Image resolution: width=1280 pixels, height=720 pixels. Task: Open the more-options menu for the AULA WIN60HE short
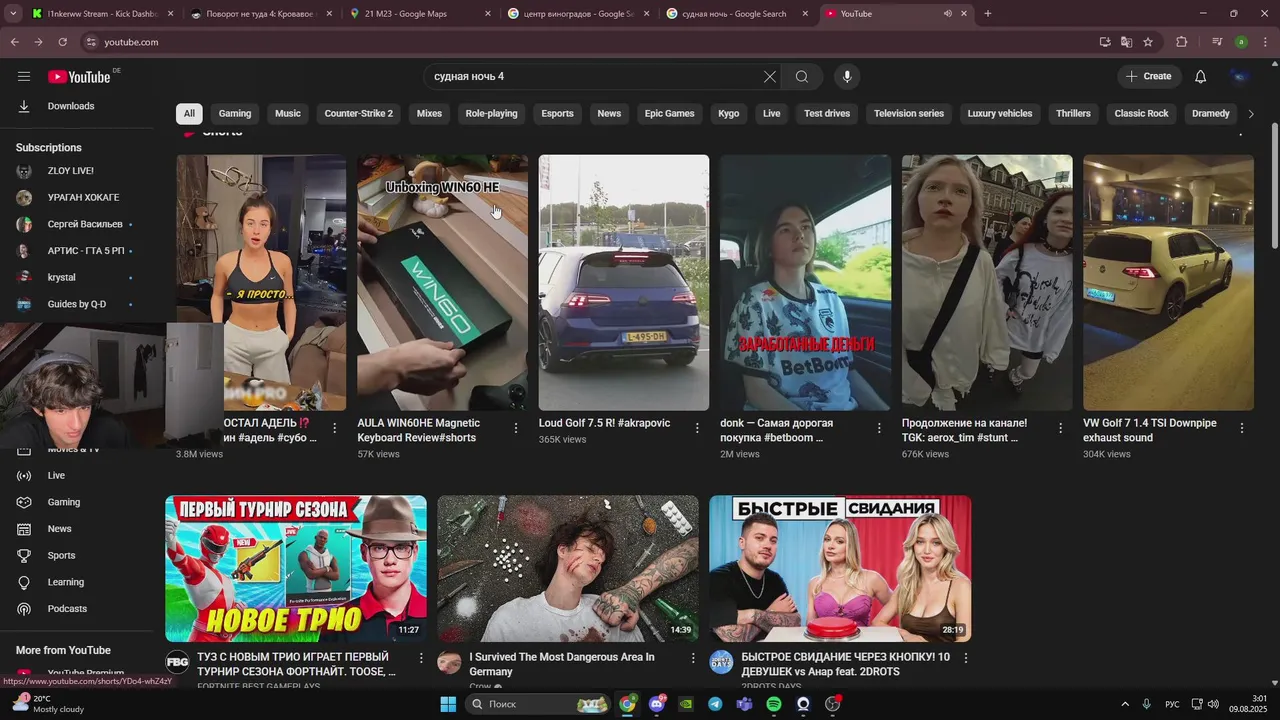point(516,428)
